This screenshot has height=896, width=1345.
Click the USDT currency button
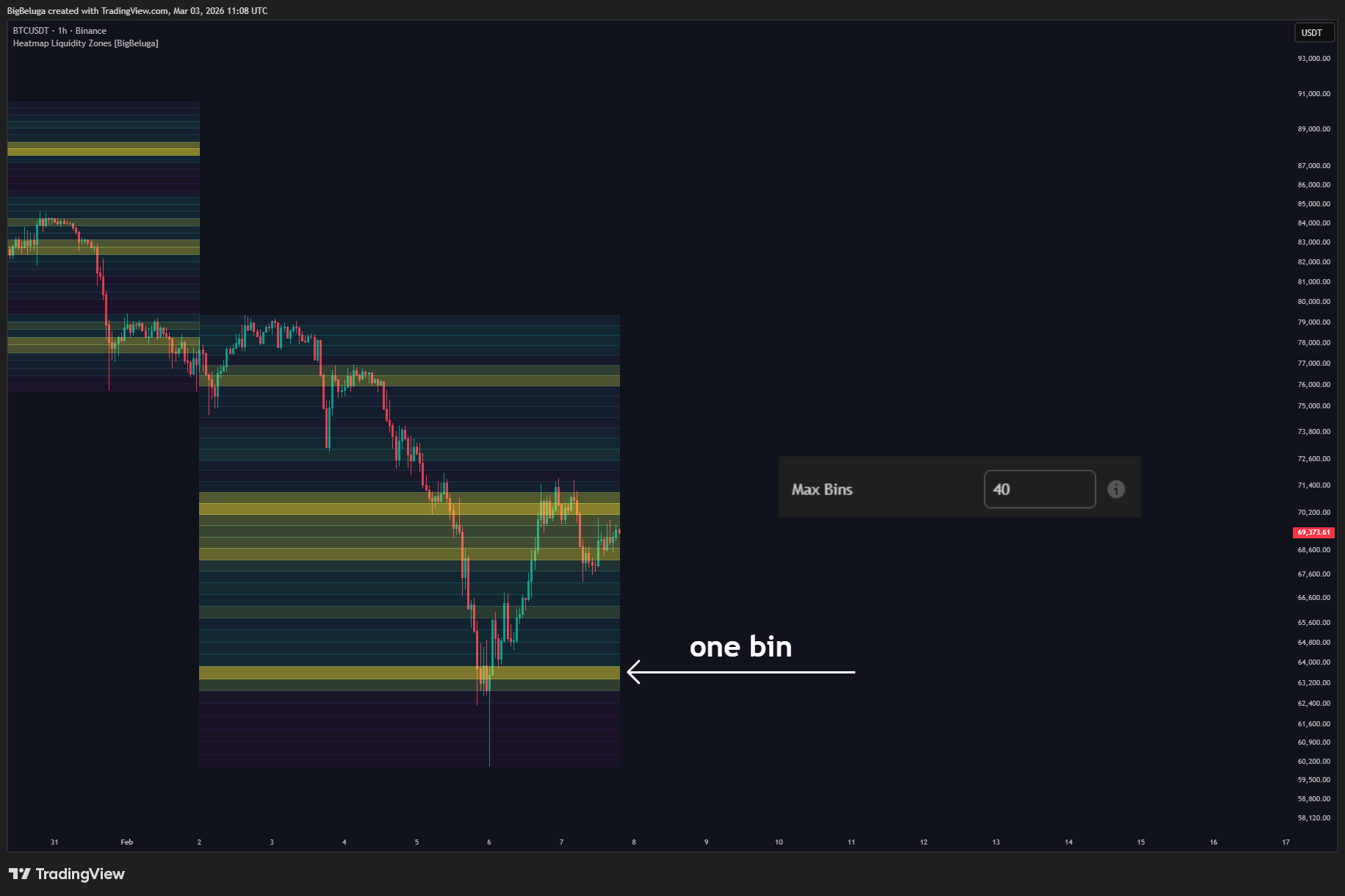[1313, 32]
